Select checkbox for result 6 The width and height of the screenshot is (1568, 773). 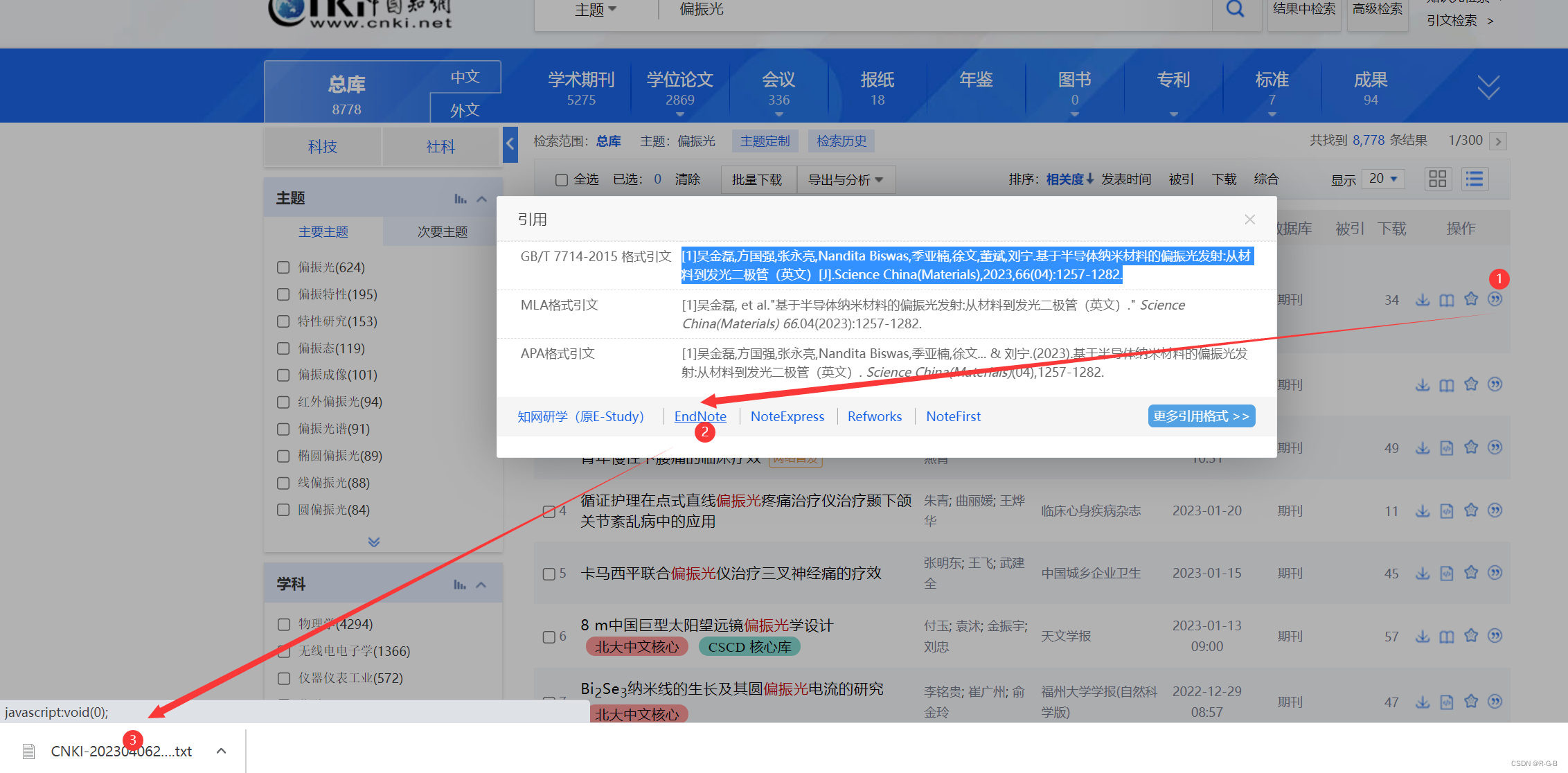pyautogui.click(x=549, y=637)
